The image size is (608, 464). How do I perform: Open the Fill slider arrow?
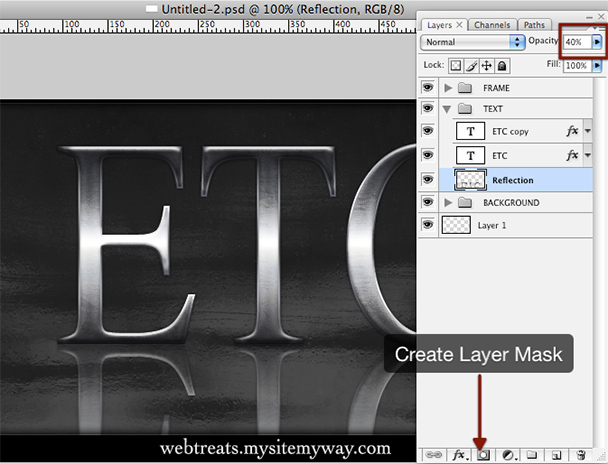tap(597, 66)
